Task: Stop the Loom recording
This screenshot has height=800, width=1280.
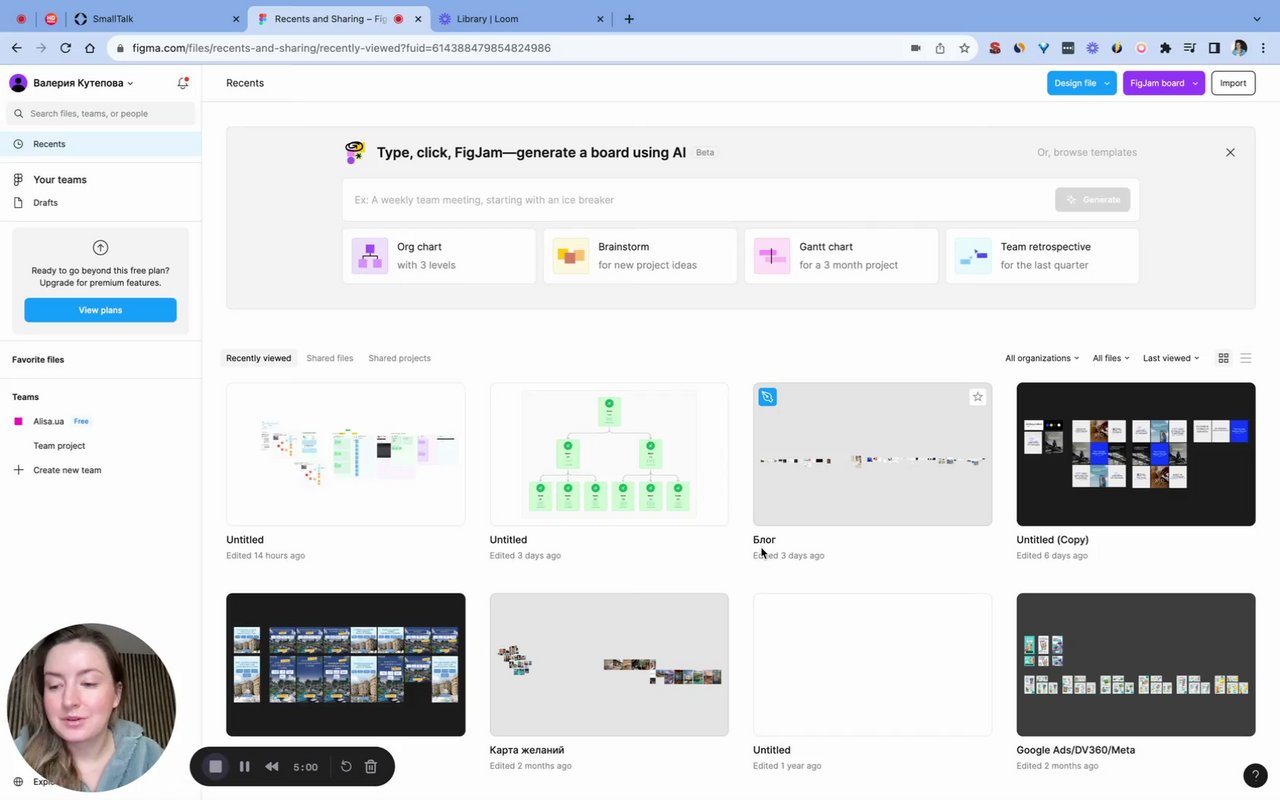Action: (215, 767)
